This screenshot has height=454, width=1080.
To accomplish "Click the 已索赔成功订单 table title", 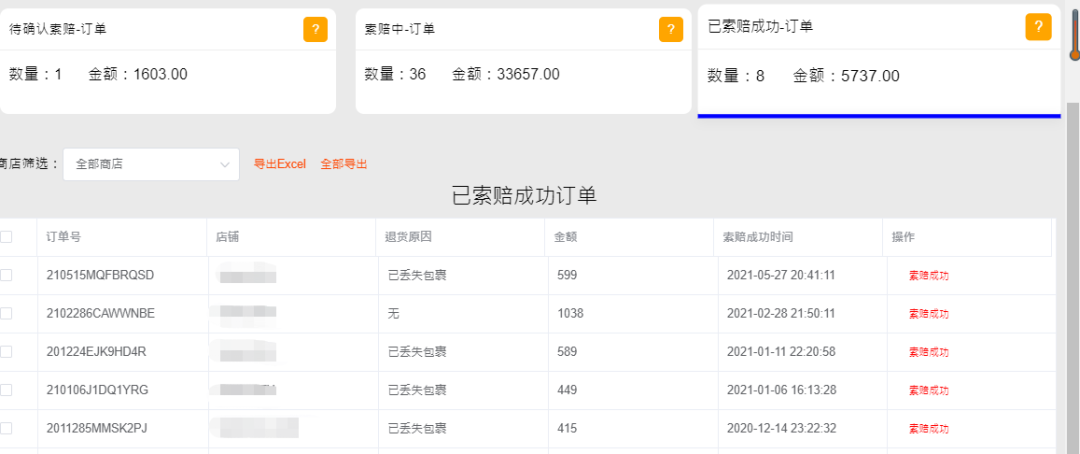I will point(524,196).
